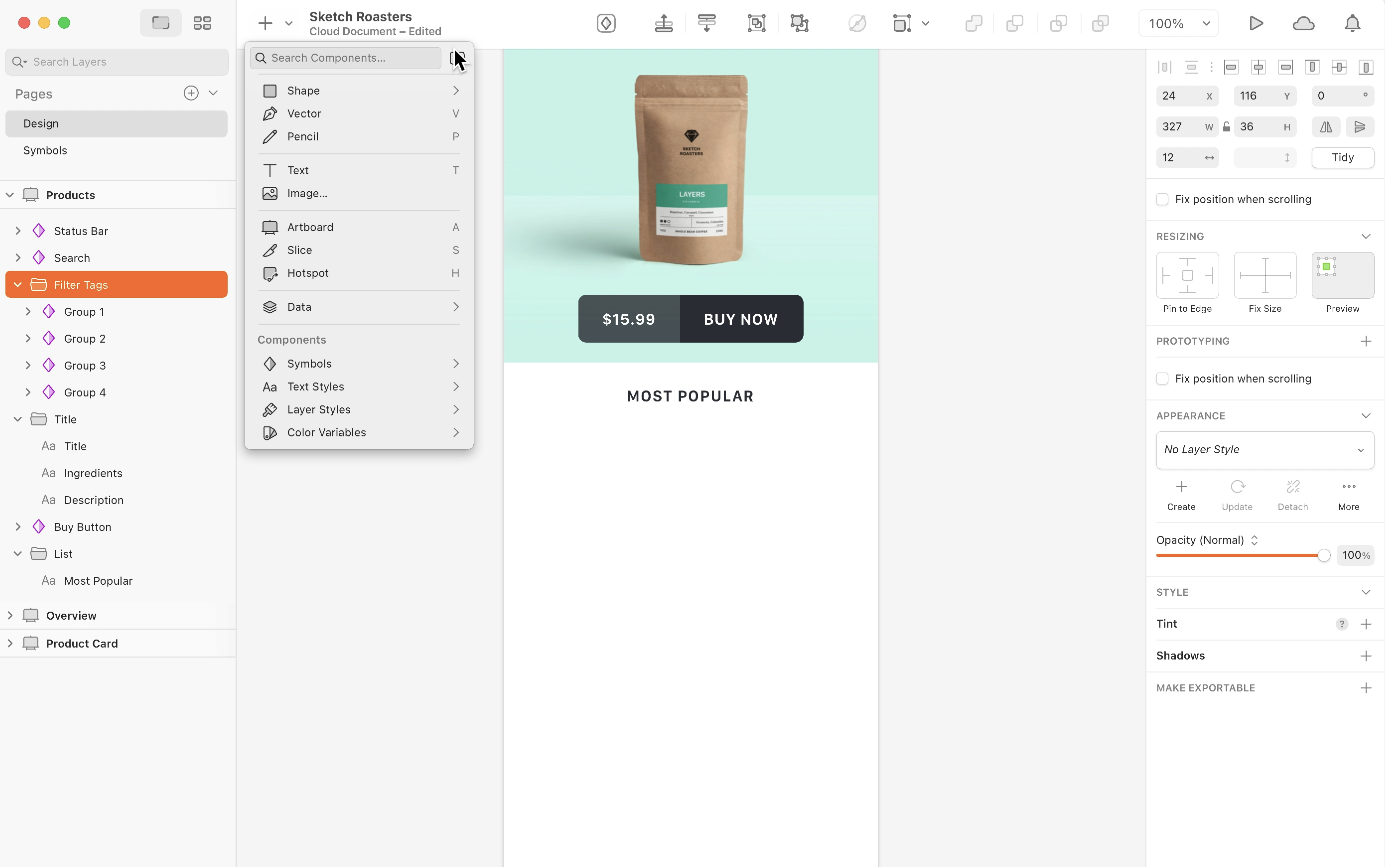Choose Text from insert menu
1385x867 pixels.
[360, 170]
